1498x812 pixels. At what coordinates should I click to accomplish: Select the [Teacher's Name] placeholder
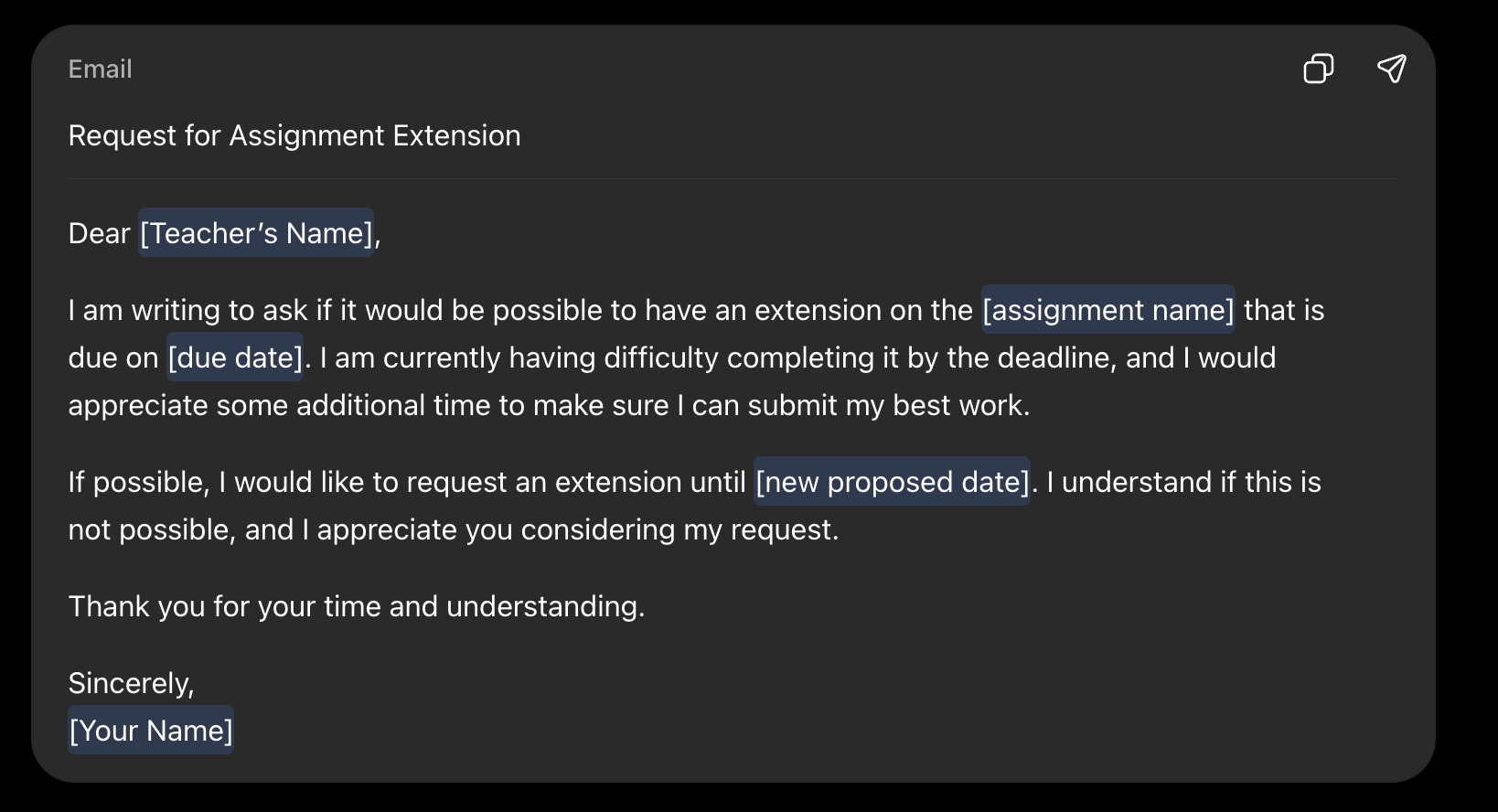[256, 233]
